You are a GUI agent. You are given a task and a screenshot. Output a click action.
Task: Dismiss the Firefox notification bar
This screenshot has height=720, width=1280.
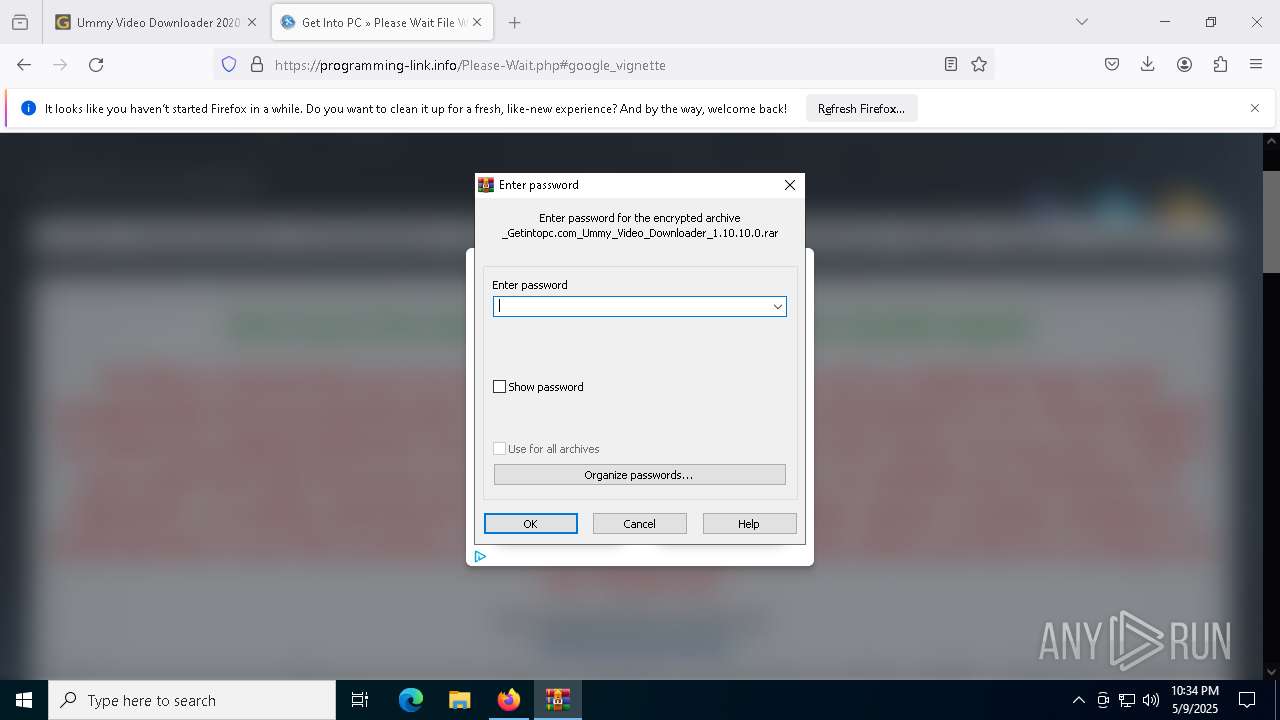[x=1255, y=109]
